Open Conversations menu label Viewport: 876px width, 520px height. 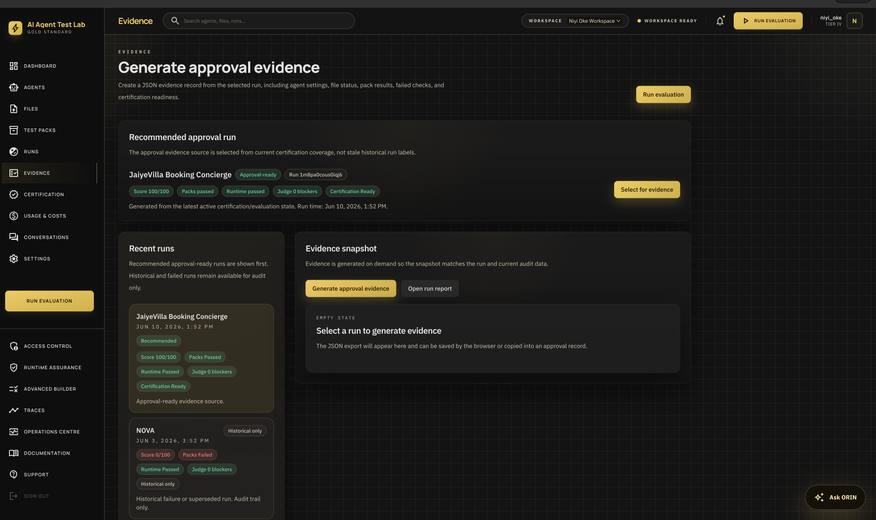[x=46, y=237]
